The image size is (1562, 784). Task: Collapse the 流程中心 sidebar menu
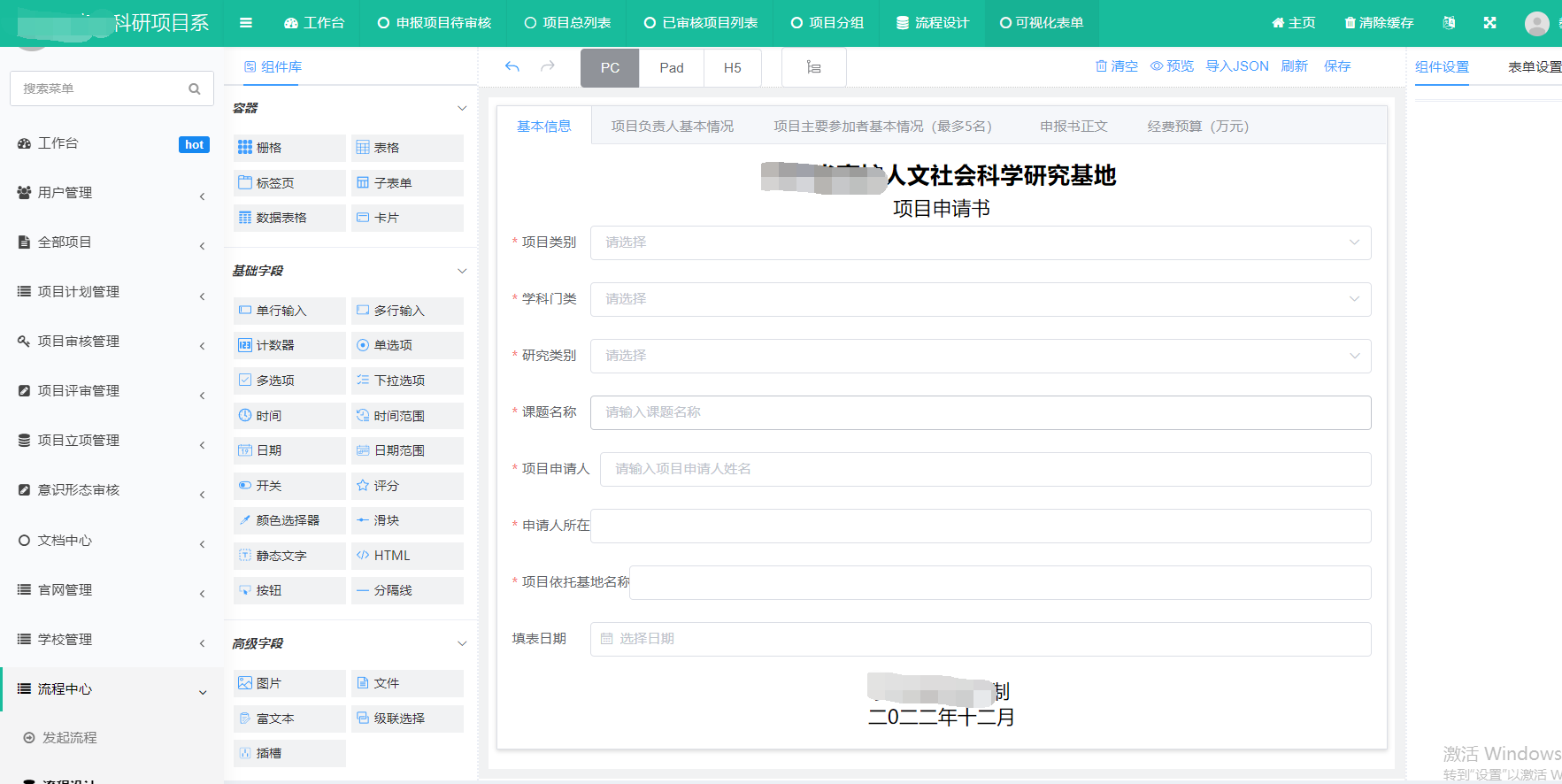pyautogui.click(x=112, y=689)
